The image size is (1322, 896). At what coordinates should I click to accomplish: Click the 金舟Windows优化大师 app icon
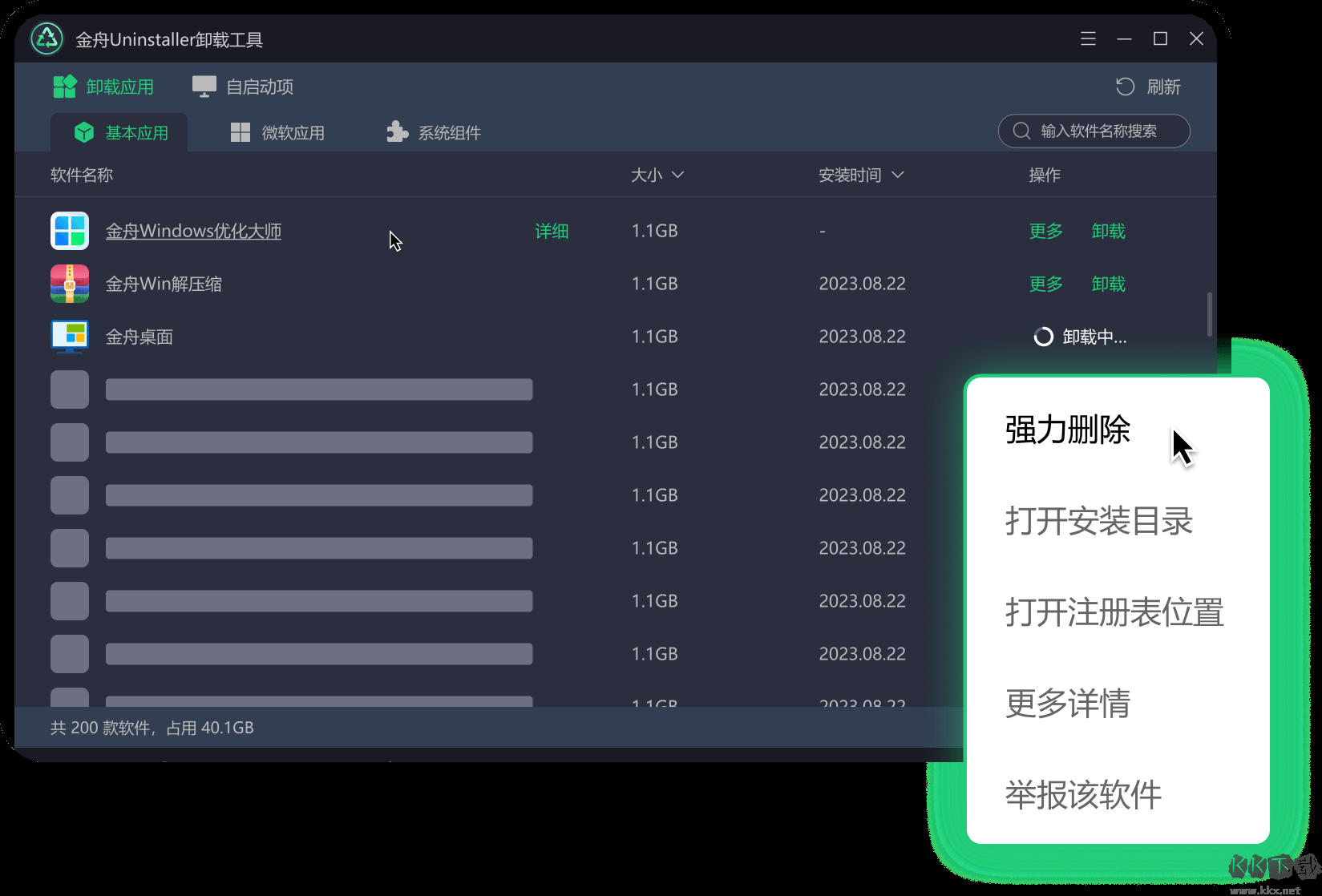(70, 231)
